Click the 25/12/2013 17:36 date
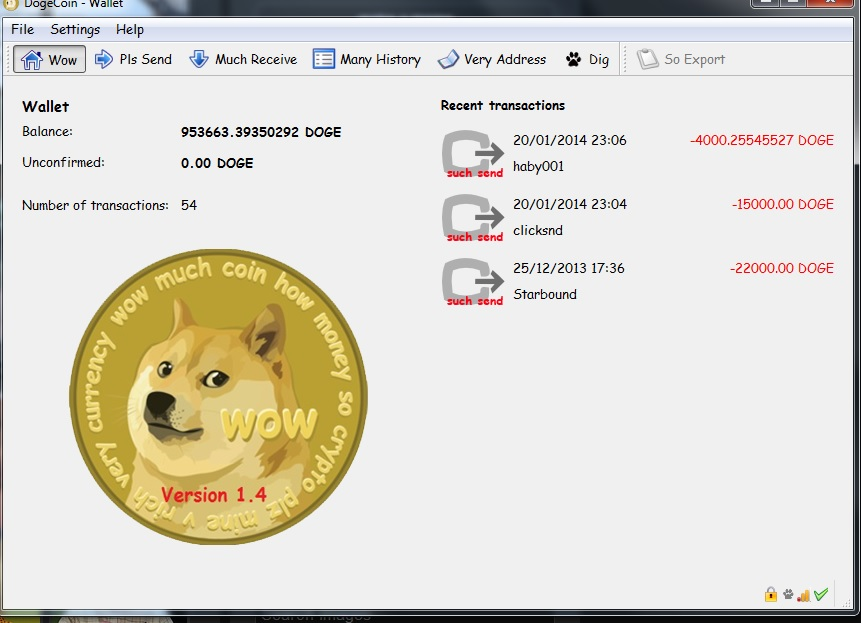 [568, 268]
